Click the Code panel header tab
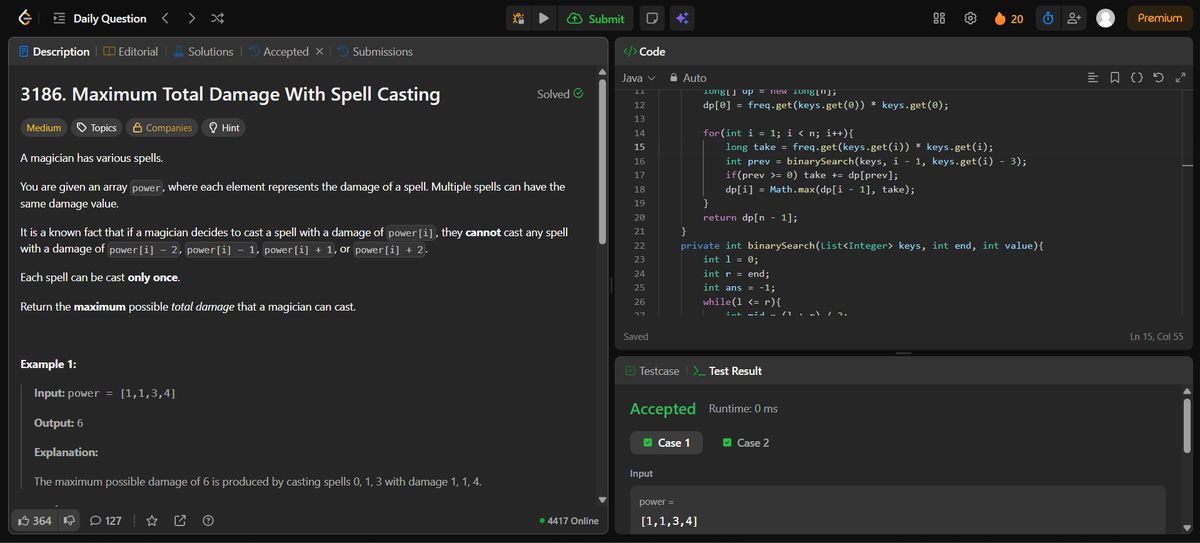 click(644, 51)
